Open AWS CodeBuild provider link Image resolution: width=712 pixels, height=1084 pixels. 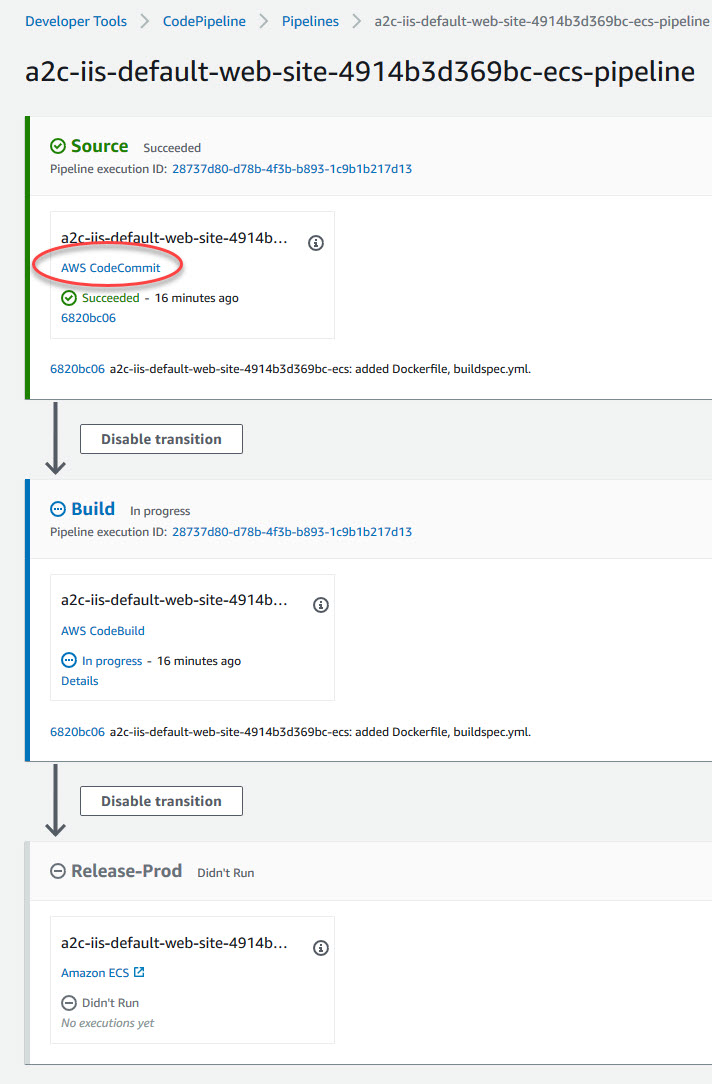click(103, 630)
